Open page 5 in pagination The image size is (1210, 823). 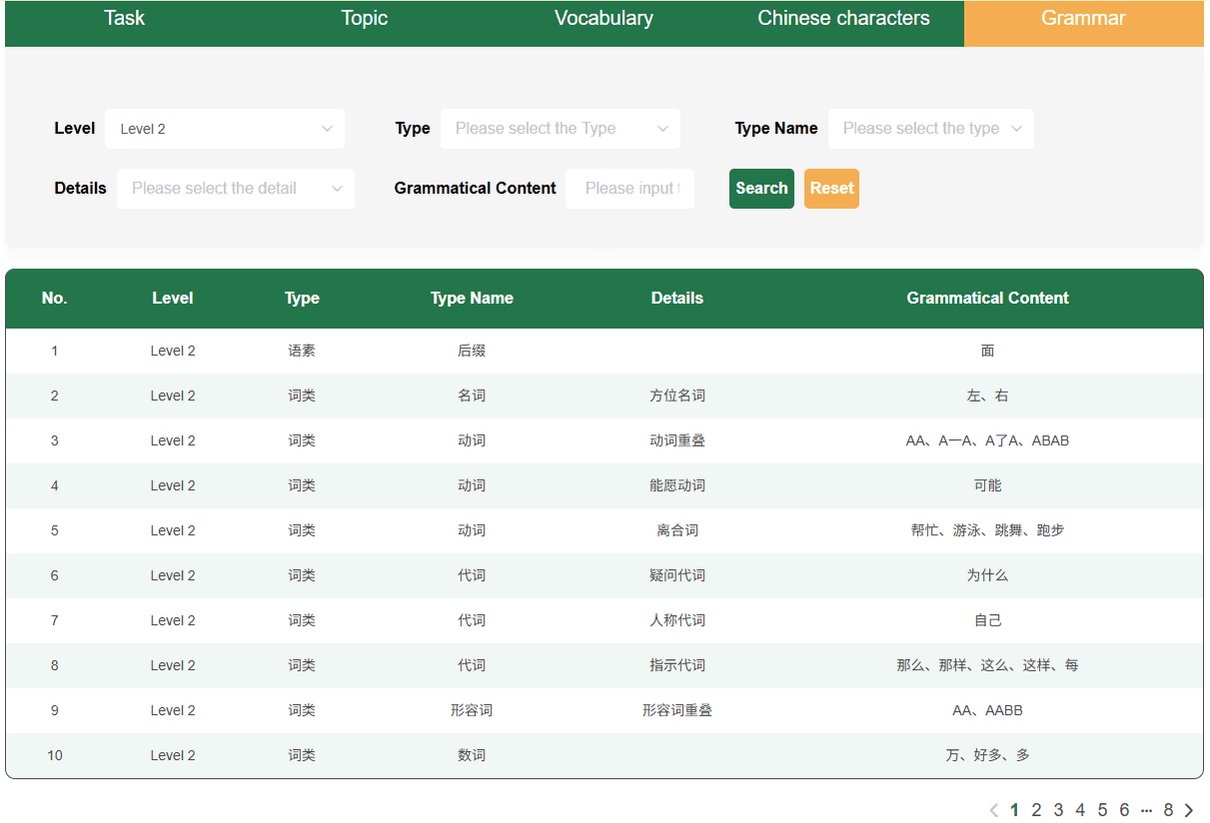pyautogui.click(x=1102, y=810)
